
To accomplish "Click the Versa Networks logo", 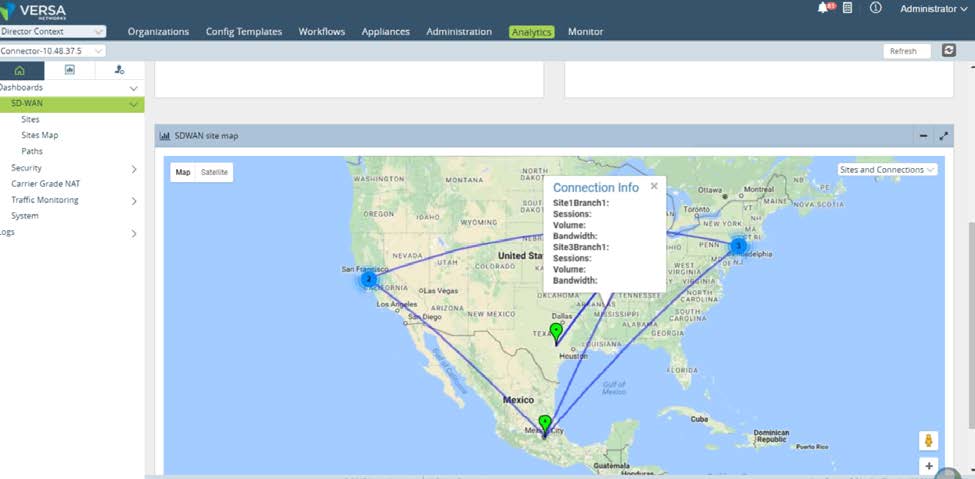I will (34, 11).
